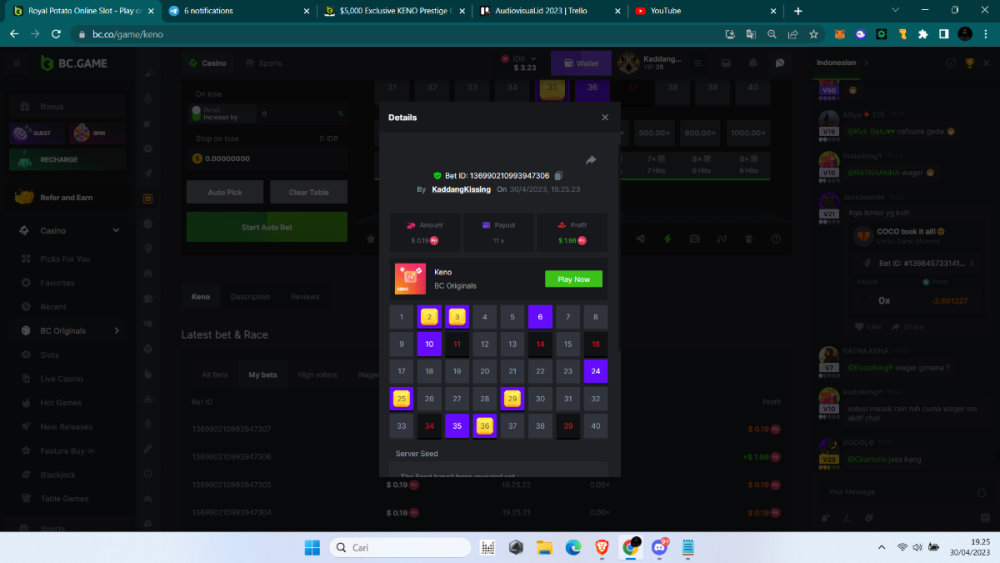Select keno number 24 tile
This screenshot has height=563, width=1000.
click(595, 372)
